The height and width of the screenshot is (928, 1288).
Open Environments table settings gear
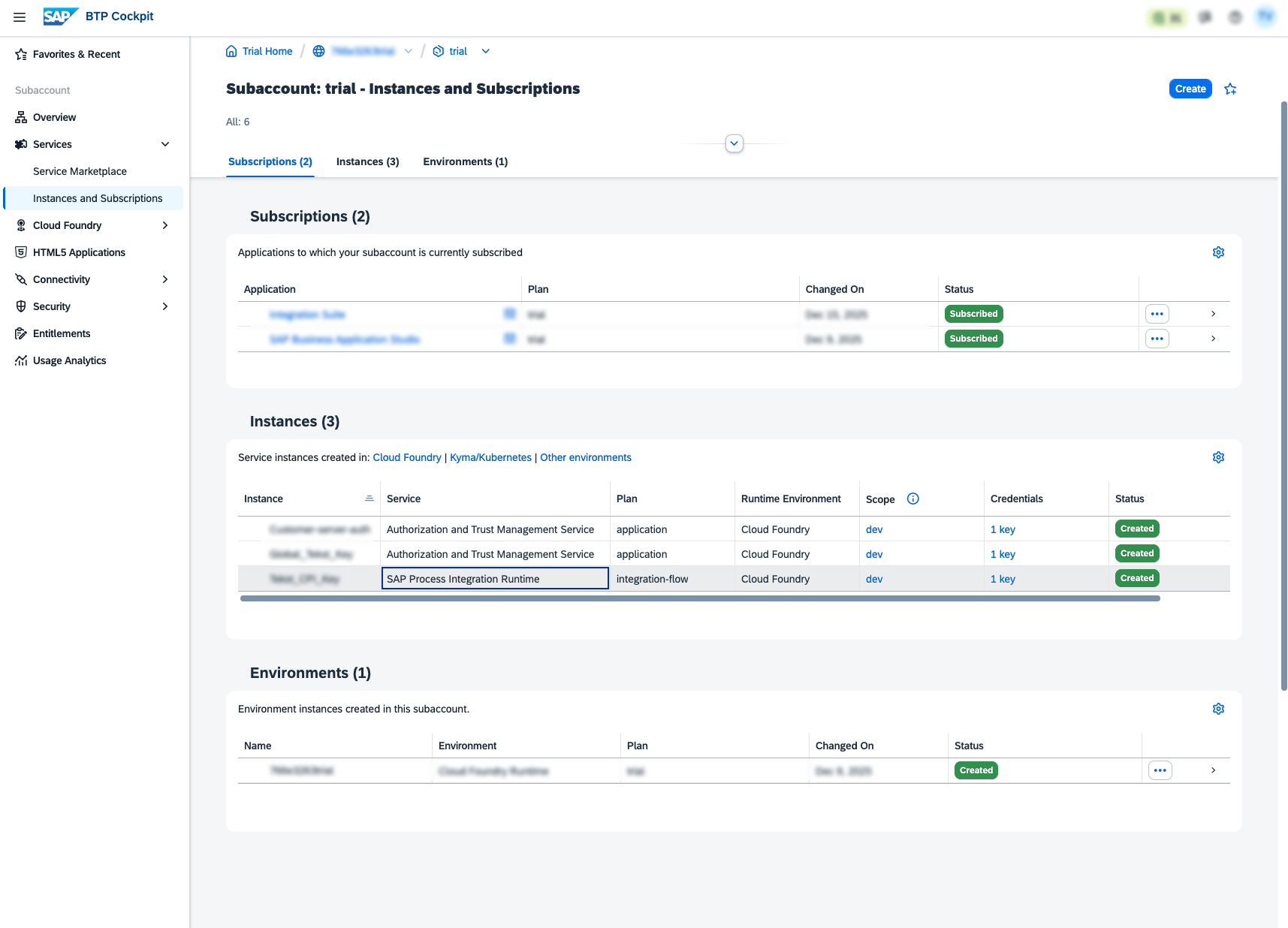(1218, 709)
